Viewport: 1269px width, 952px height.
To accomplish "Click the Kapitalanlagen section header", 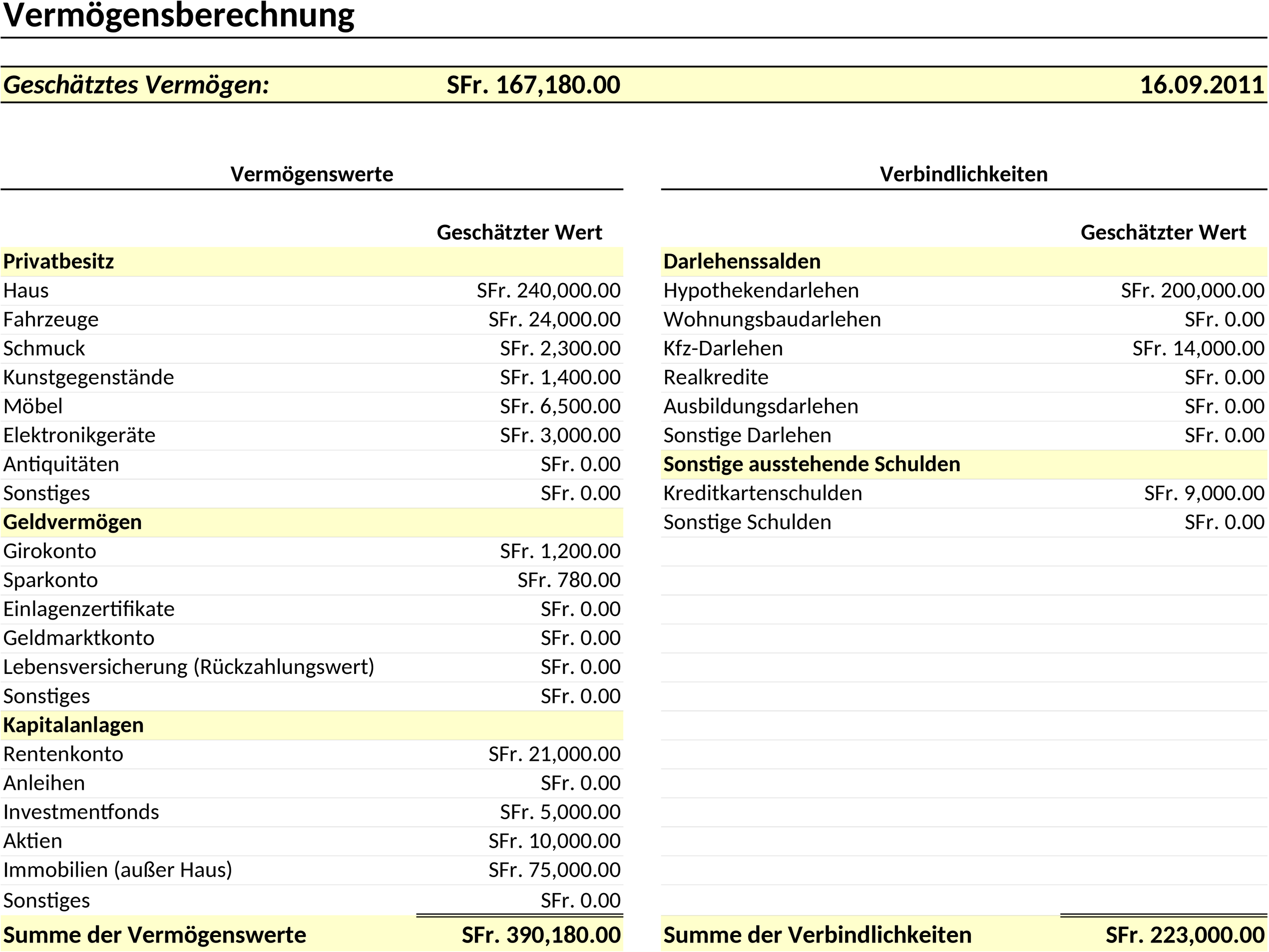I will 73,725.
